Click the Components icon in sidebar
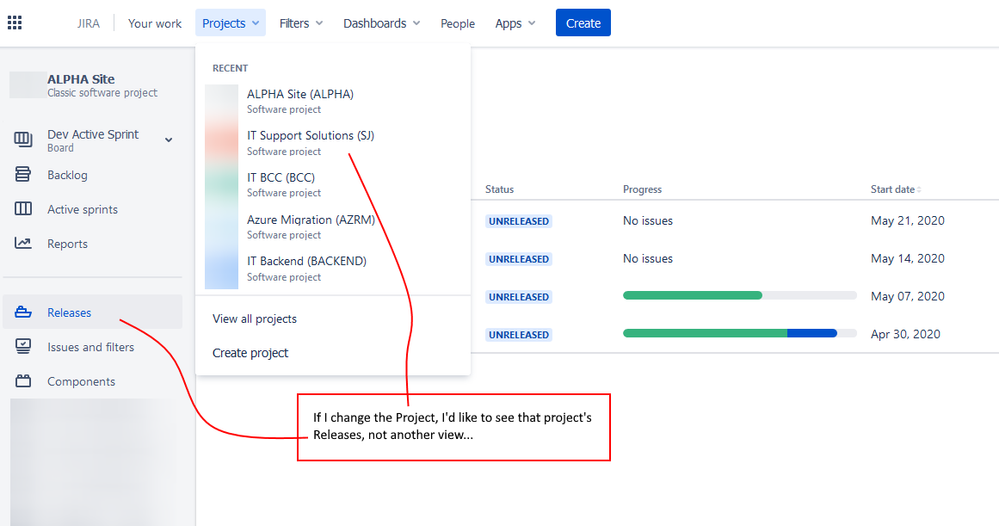Screen dimensions: 999x526 (23, 381)
